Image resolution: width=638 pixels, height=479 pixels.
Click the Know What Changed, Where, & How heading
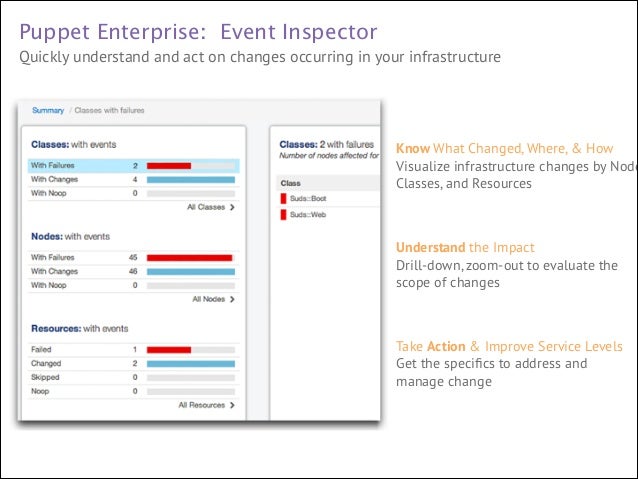click(x=505, y=149)
